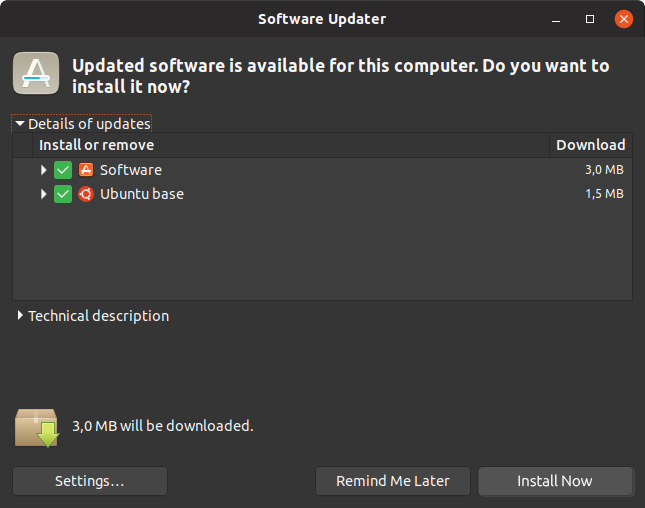Click the package download box icon
This screenshot has height=508, width=645.
tap(37, 428)
